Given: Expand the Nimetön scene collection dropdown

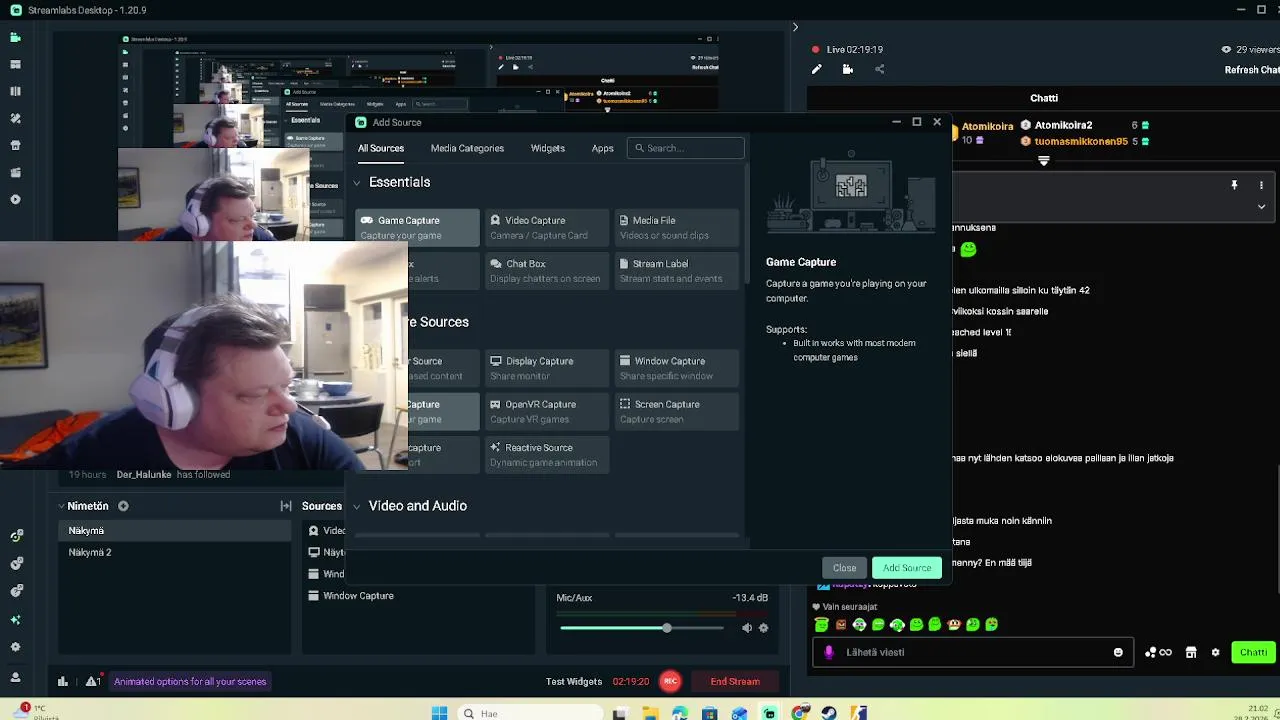Looking at the screenshot, I should (x=61, y=506).
